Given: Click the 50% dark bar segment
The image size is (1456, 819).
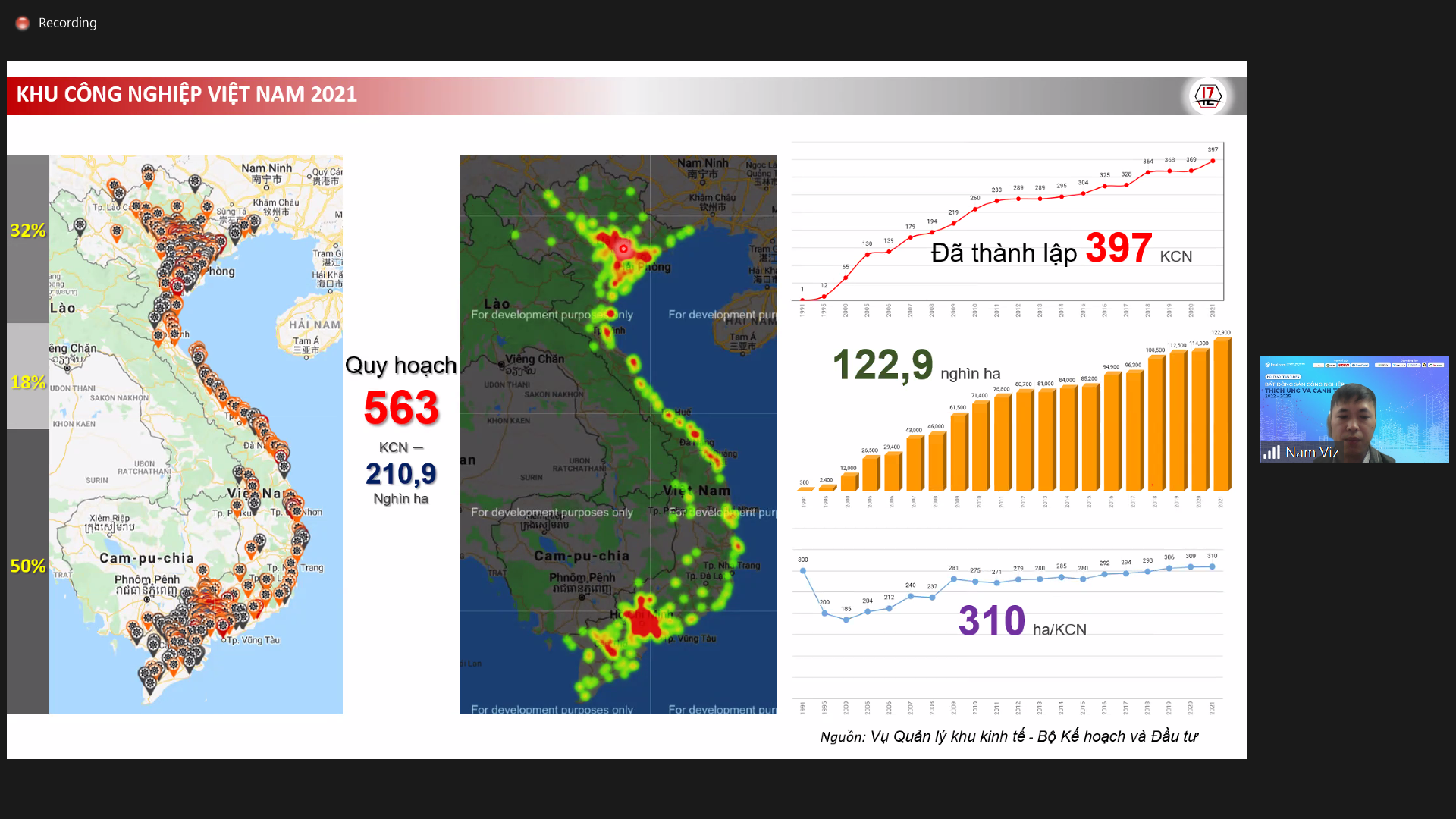Looking at the screenshot, I should pos(28,570).
